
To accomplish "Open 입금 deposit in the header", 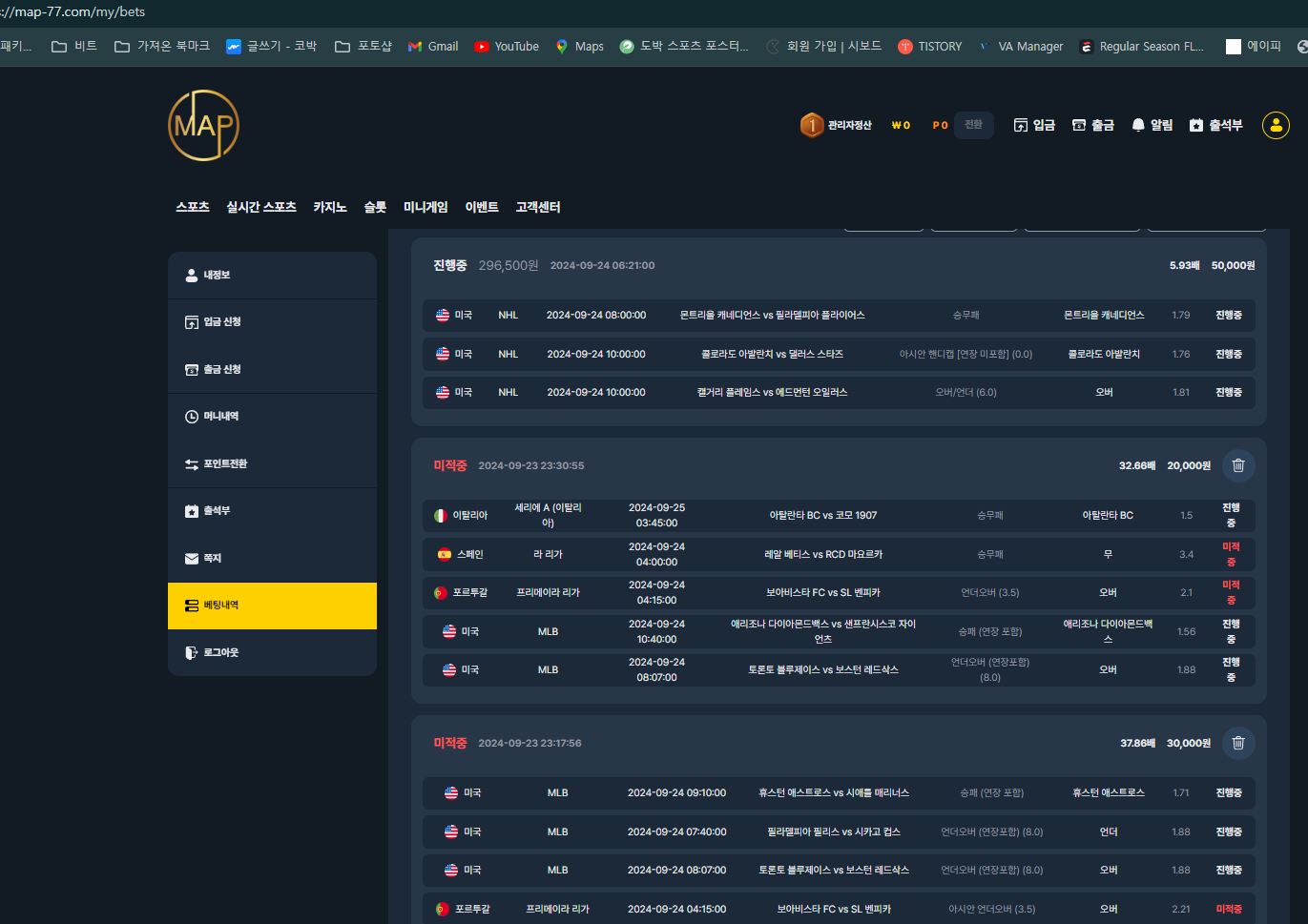I will coord(1034,125).
